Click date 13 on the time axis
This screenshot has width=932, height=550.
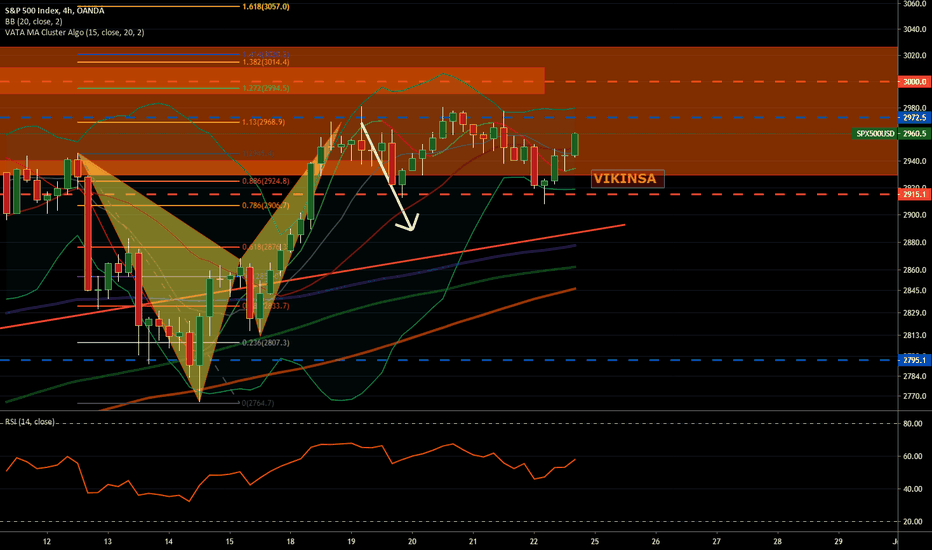pos(108,542)
